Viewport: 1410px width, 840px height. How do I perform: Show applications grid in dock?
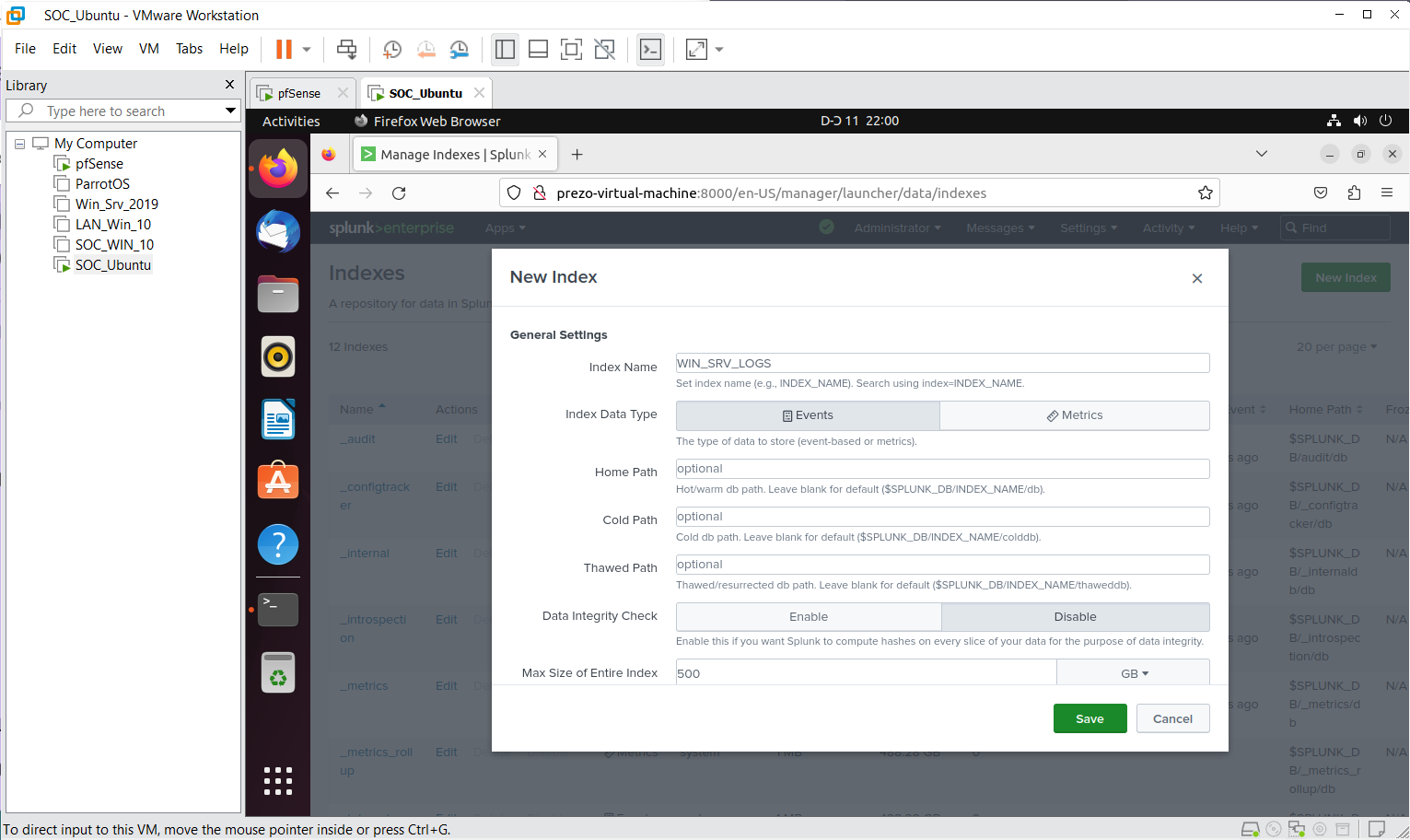(x=278, y=781)
